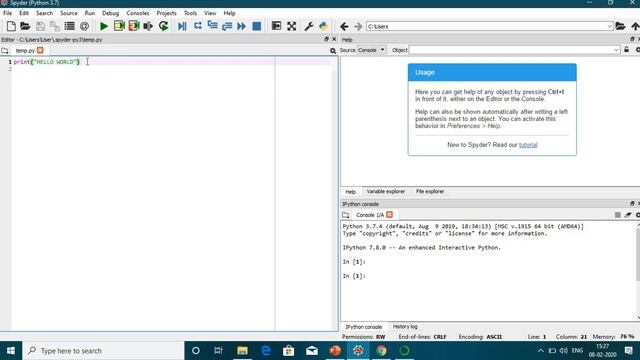Viewport: 640px width, 360px height.
Task: Open Edit menu
Action: [x=24, y=13]
